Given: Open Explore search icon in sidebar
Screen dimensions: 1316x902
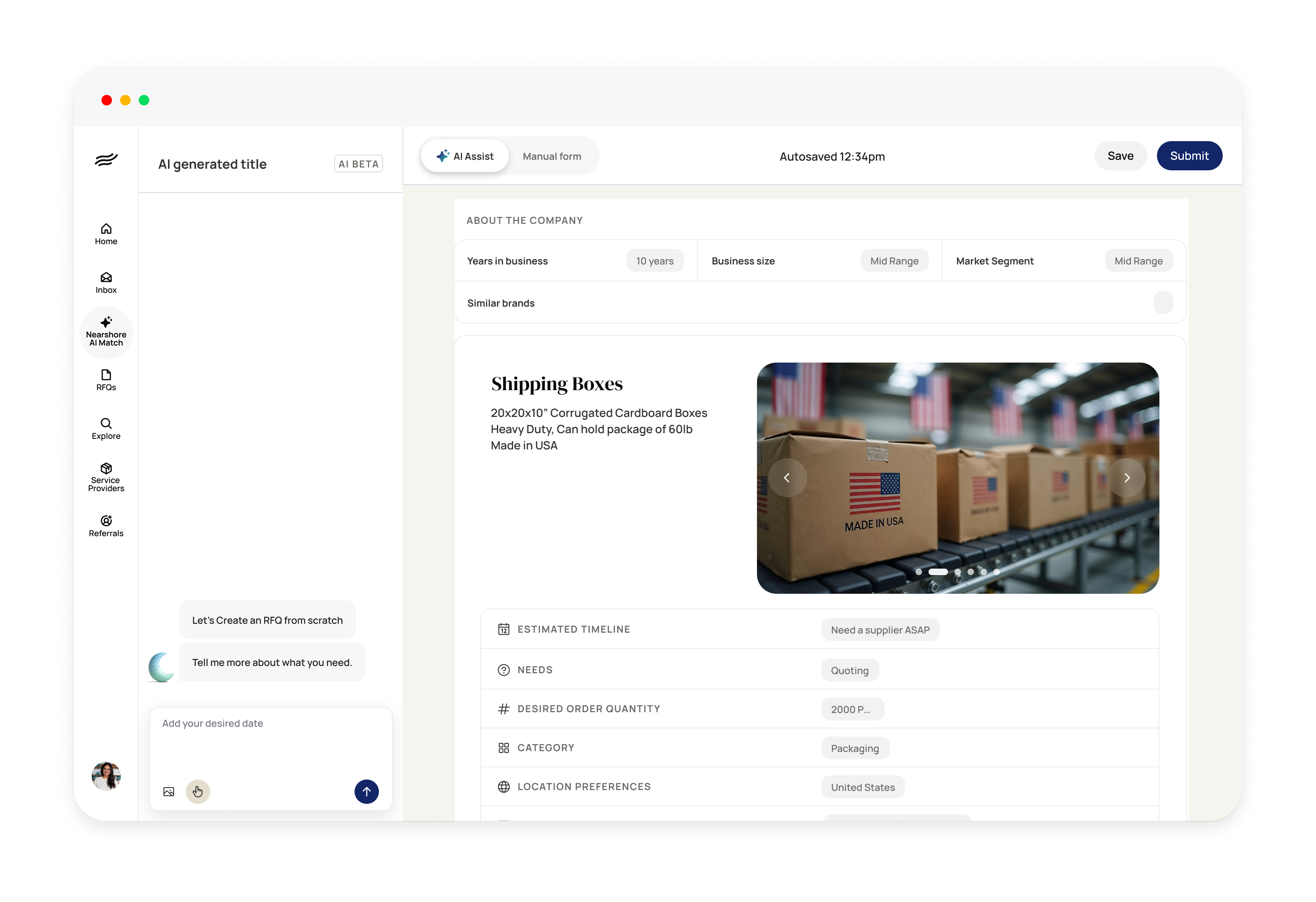Looking at the screenshot, I should (x=106, y=428).
